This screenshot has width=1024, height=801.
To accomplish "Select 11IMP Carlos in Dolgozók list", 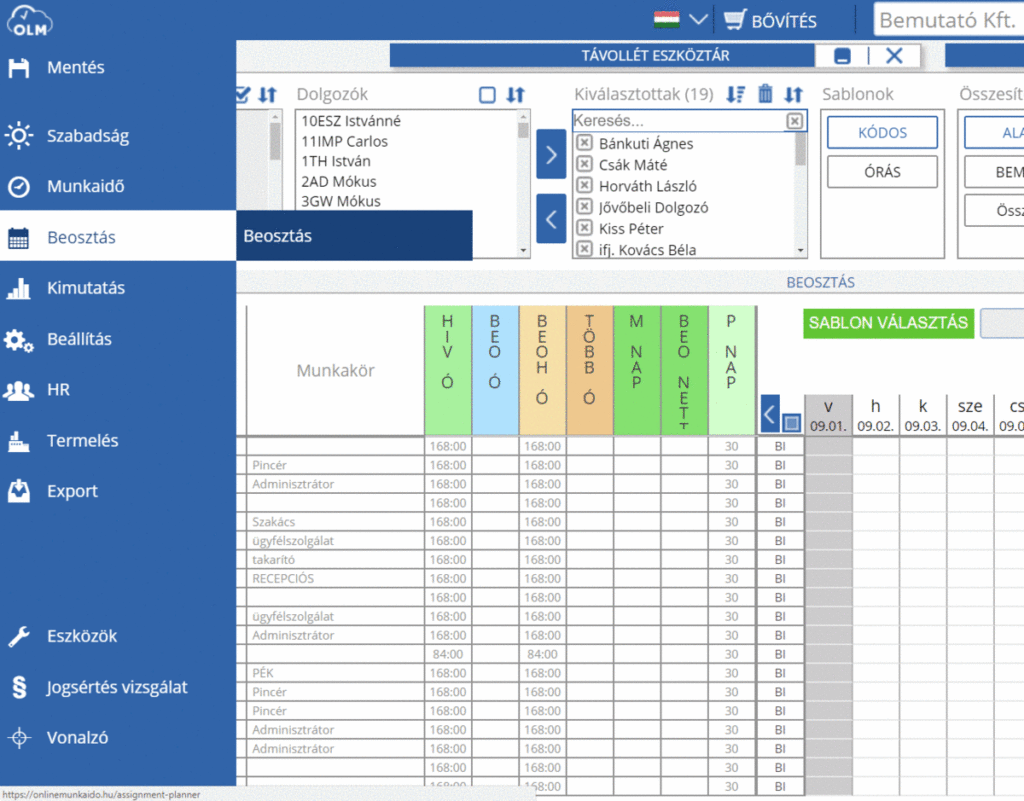I will 344,141.
